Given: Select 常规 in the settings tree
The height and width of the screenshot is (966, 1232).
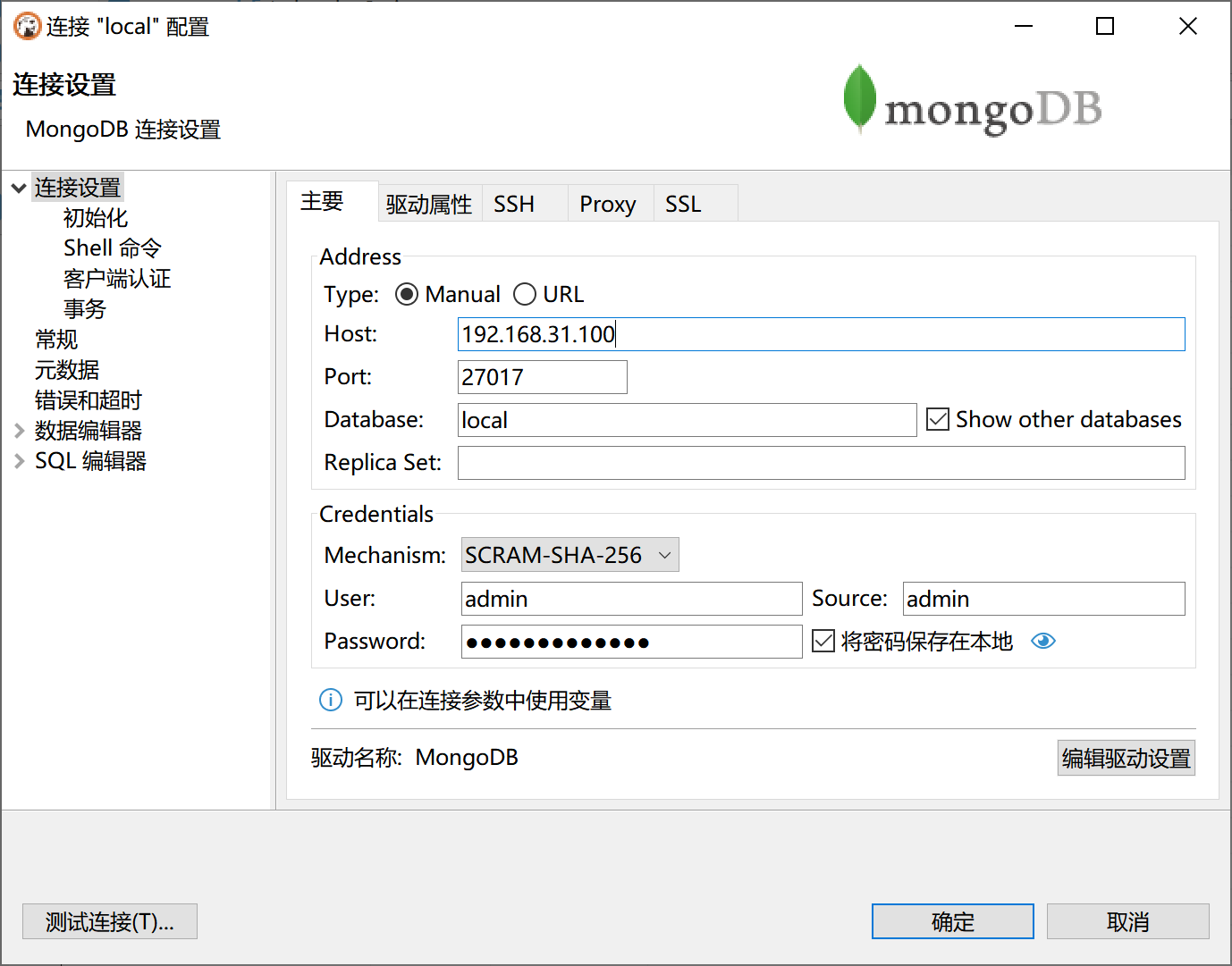Looking at the screenshot, I should click(x=56, y=340).
